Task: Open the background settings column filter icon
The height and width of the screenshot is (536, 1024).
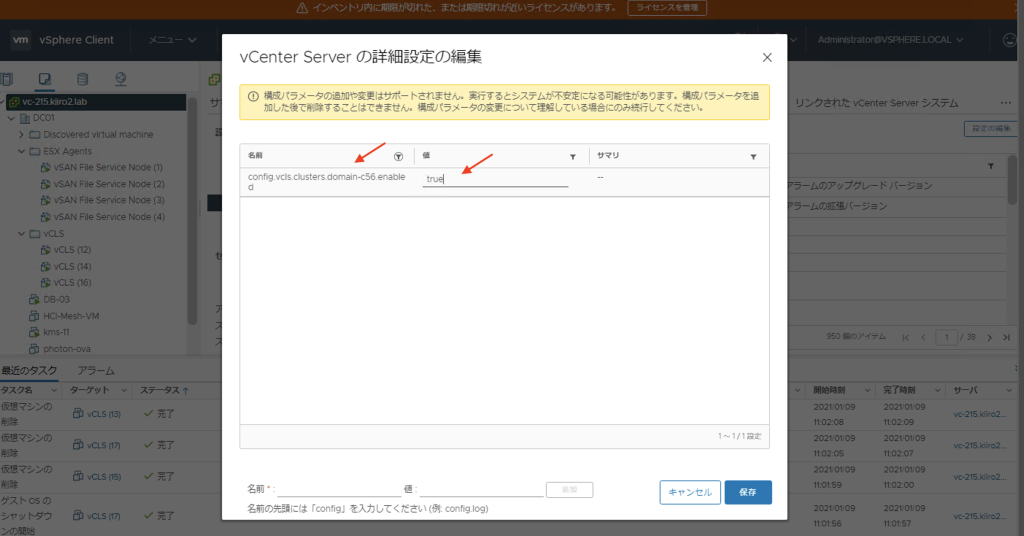Action: (x=991, y=166)
